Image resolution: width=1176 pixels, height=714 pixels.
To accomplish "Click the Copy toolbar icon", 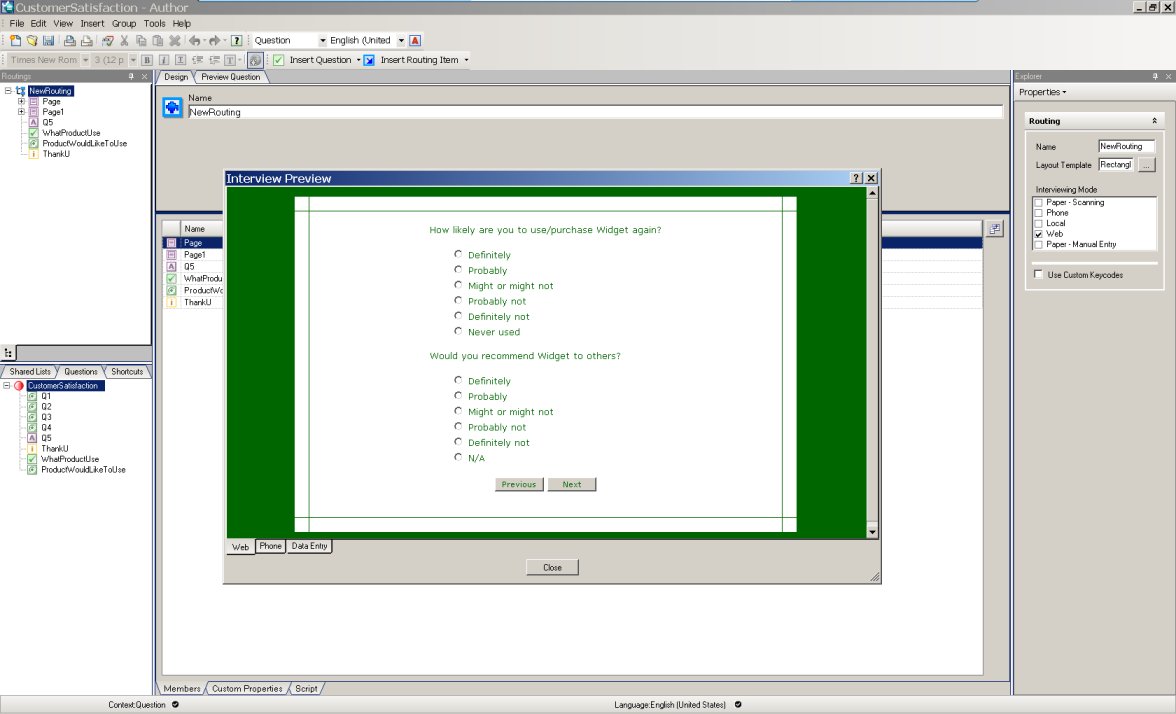I will (x=141, y=40).
